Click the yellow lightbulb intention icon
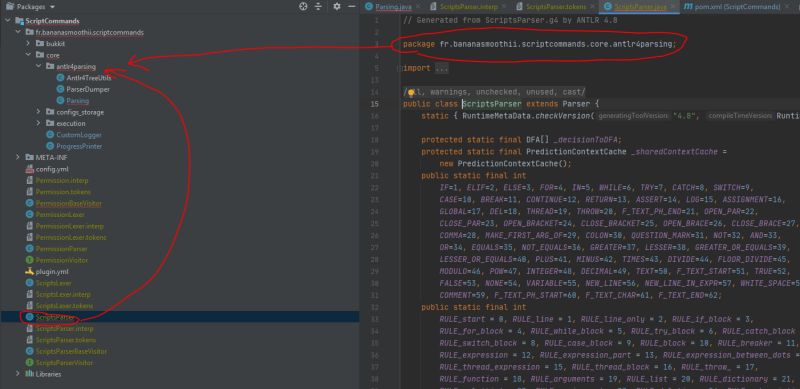The height and width of the screenshot is (389, 800). (410, 92)
